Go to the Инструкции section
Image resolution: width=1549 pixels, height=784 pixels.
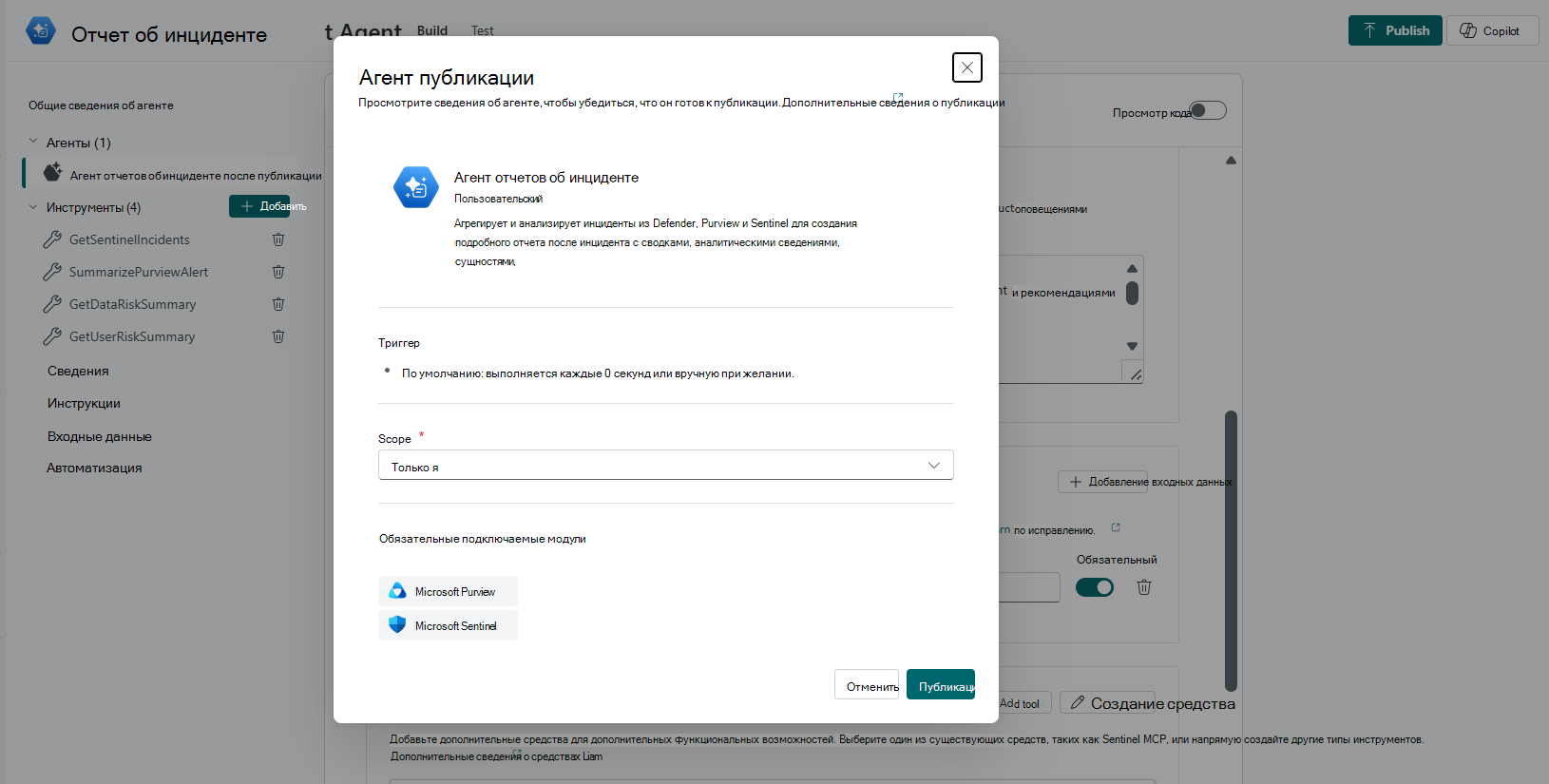[x=84, y=403]
